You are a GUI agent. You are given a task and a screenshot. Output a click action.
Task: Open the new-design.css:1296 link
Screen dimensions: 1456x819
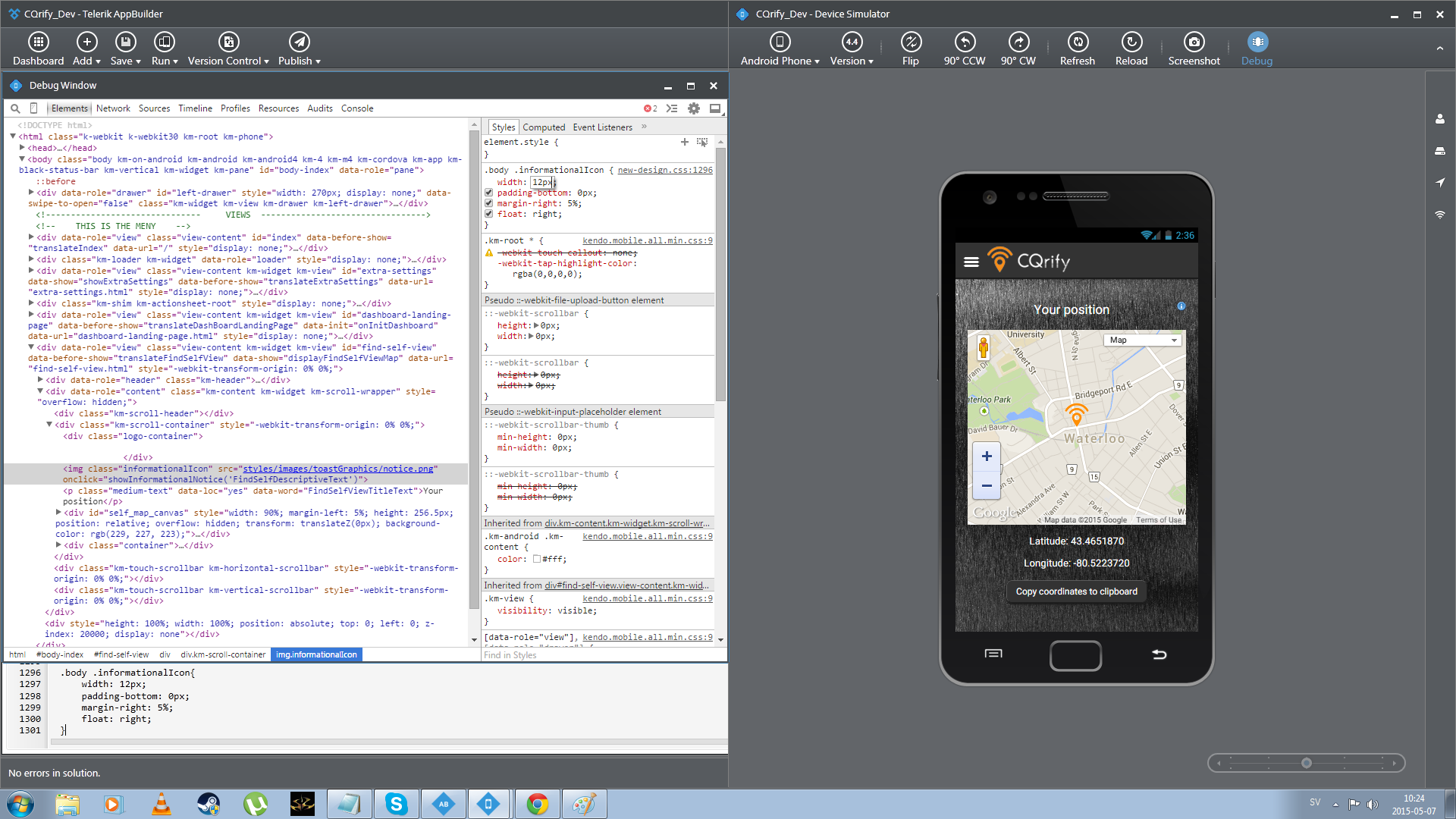point(665,170)
